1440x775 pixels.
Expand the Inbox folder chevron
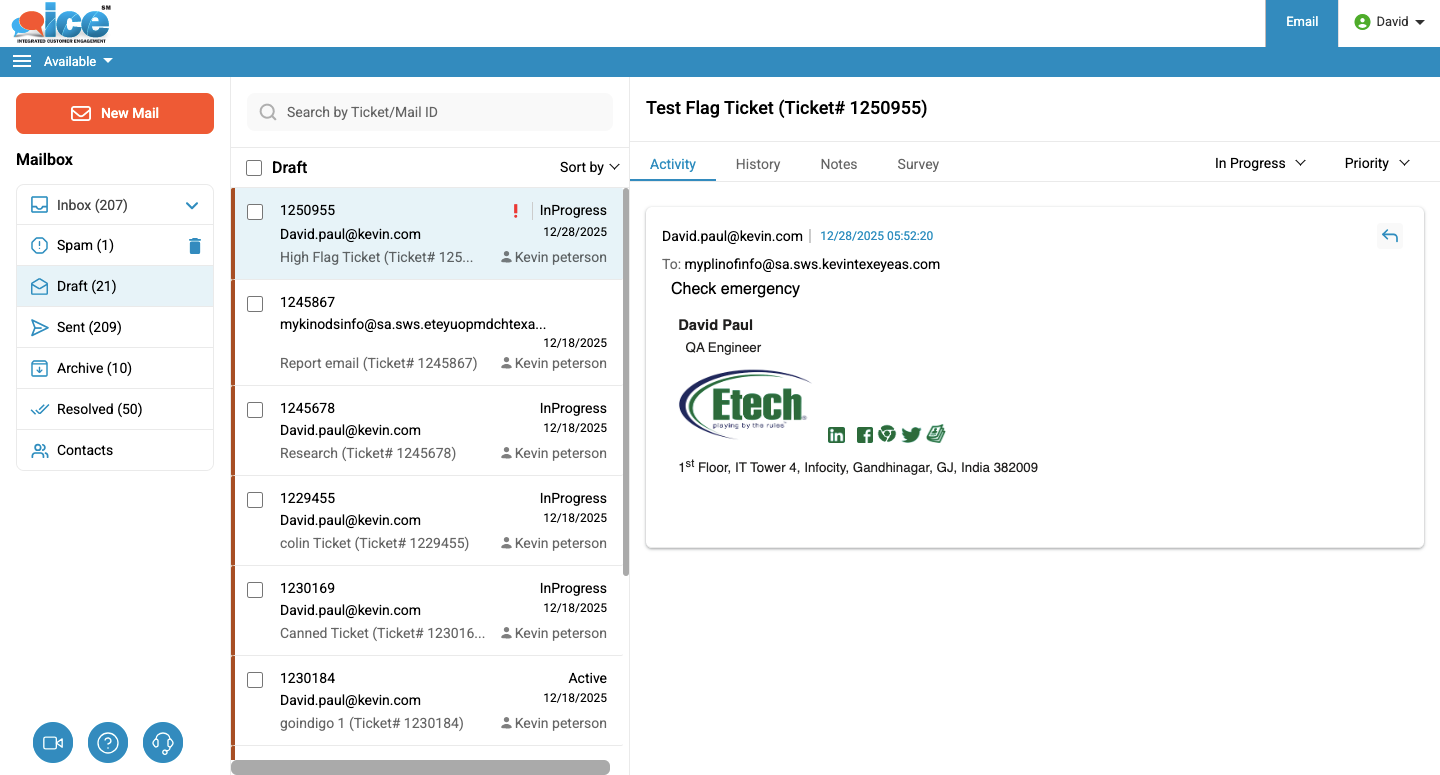click(x=192, y=206)
